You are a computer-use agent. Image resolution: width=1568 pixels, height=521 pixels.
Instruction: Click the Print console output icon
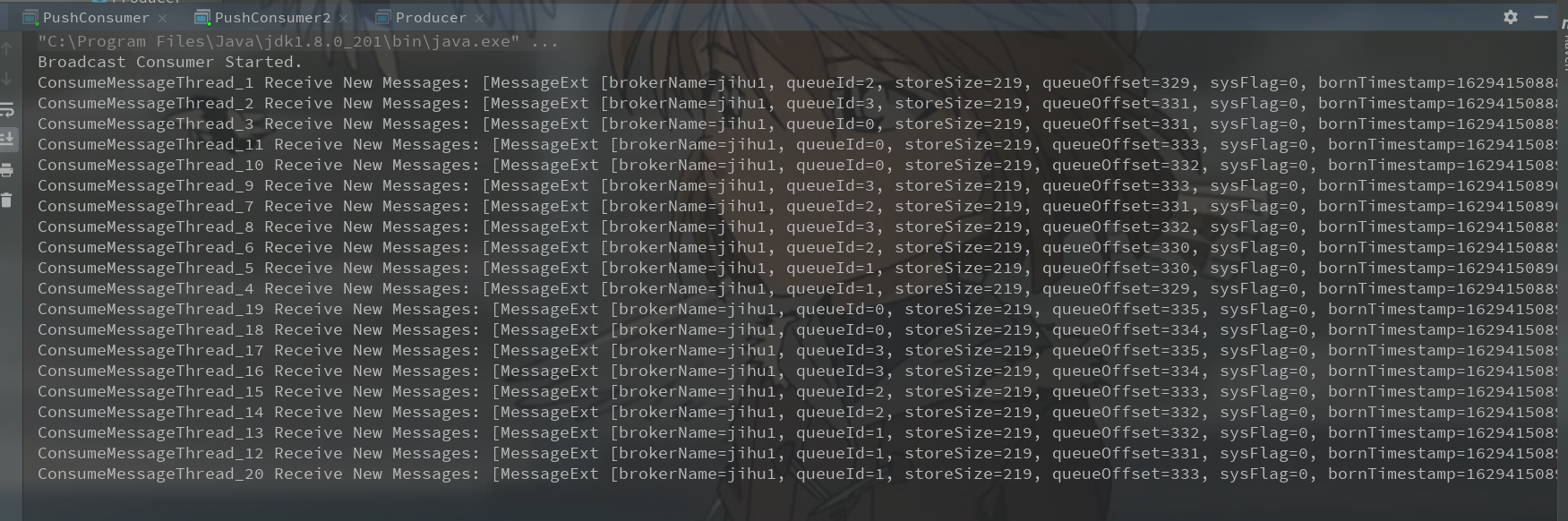[7, 169]
